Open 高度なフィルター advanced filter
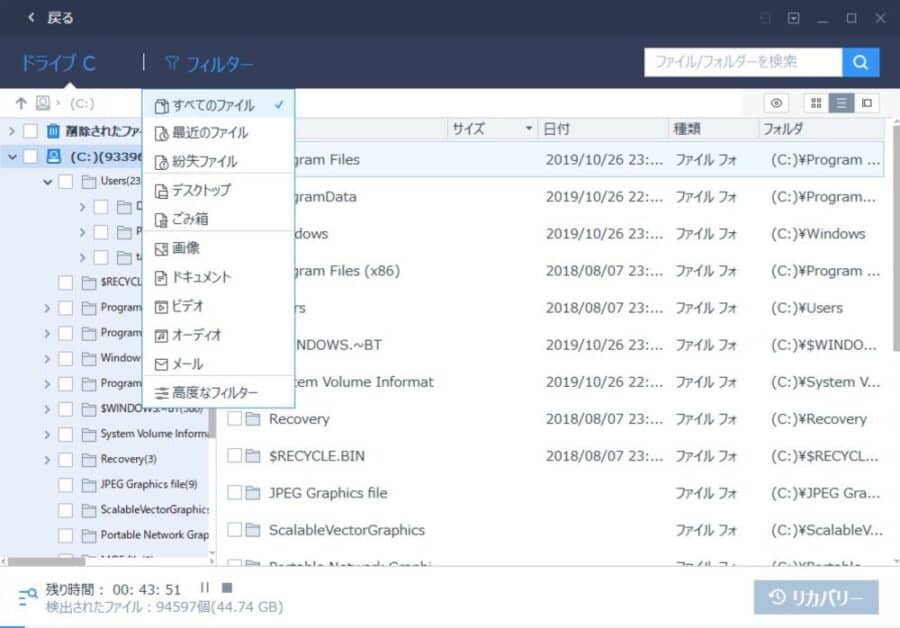The height and width of the screenshot is (628, 900). click(219, 393)
